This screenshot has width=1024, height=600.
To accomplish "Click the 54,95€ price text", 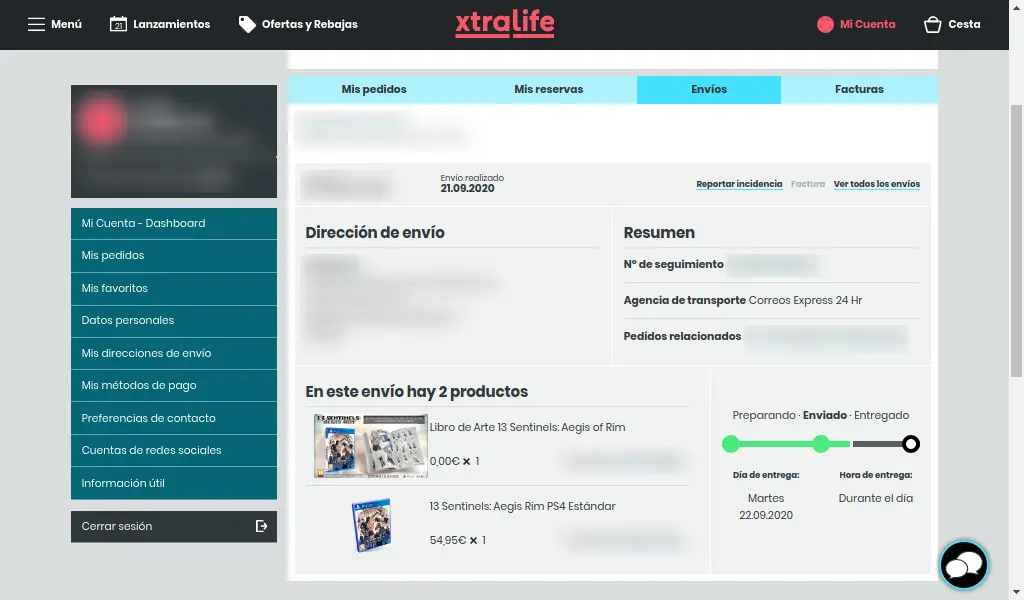I will coord(448,541).
